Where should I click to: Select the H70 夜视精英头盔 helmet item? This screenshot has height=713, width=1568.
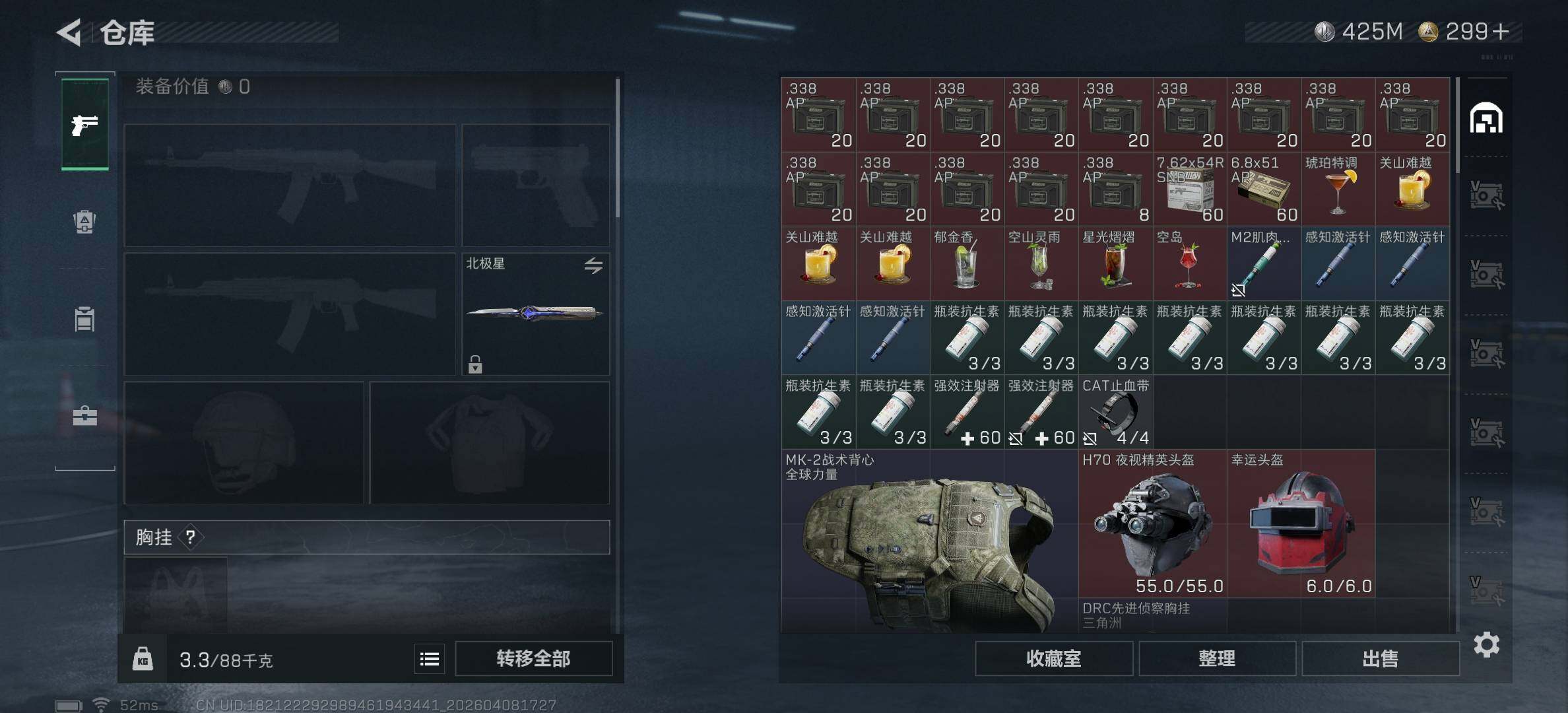click(x=1152, y=524)
